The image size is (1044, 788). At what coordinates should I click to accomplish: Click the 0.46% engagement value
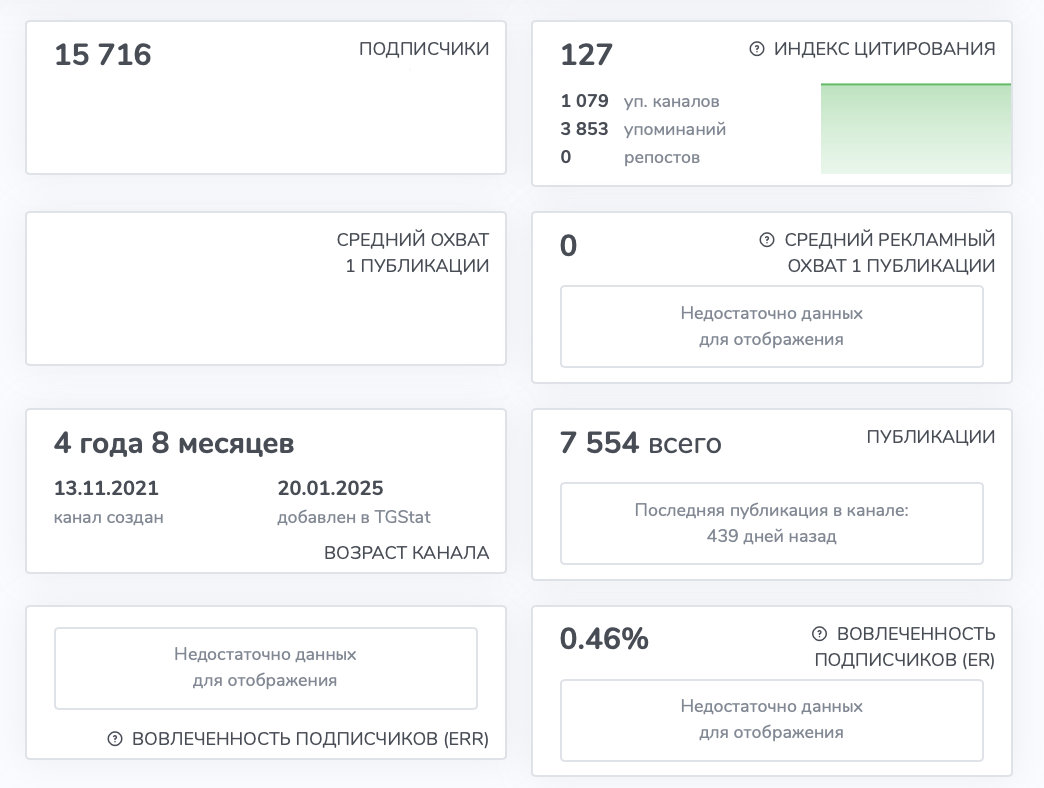pos(604,639)
